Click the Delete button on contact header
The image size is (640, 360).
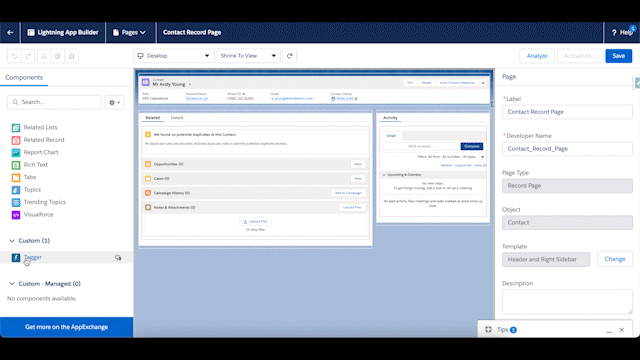[426, 83]
